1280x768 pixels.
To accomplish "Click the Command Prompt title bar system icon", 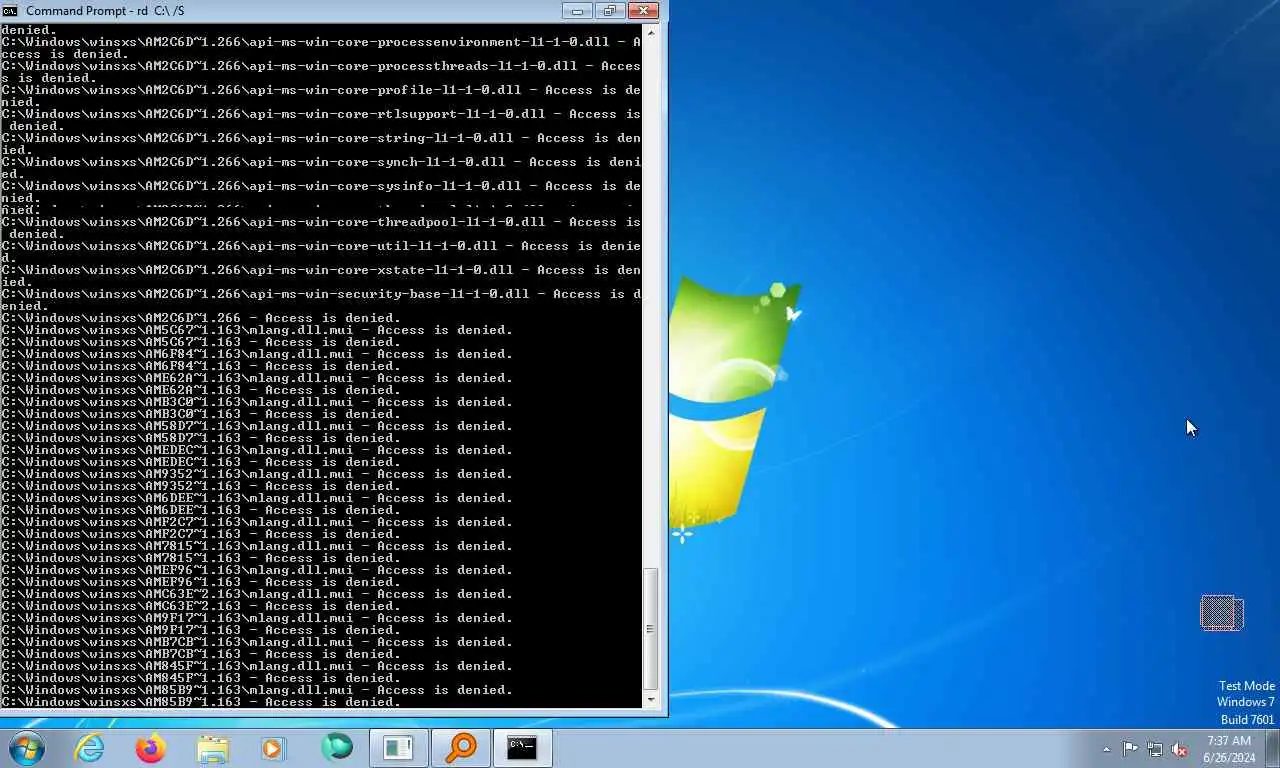I will pos(11,11).
